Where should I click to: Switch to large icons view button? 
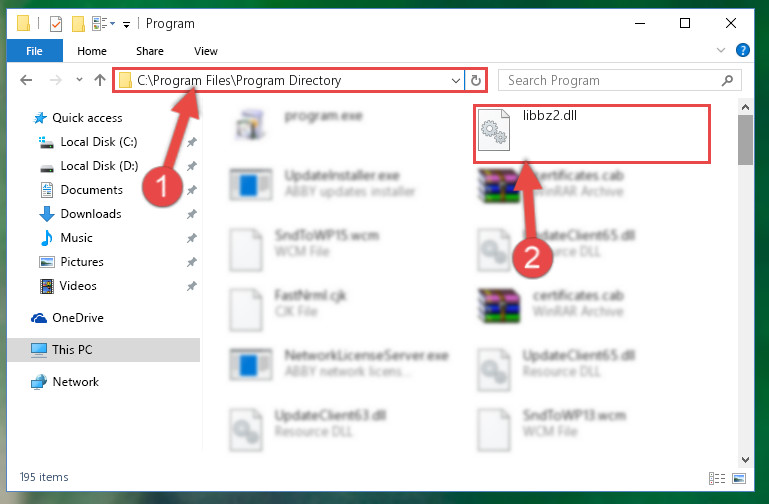(739, 478)
